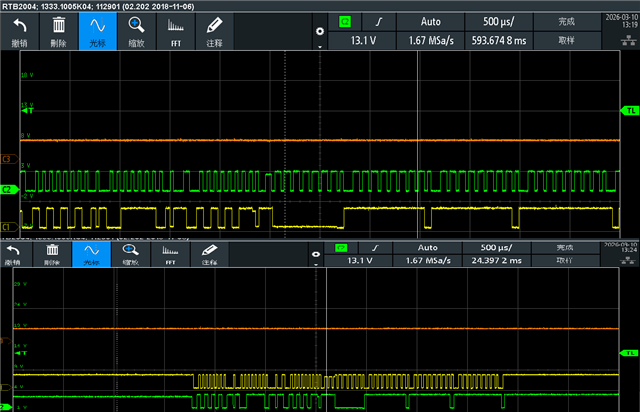Open the Auto trigger mode selector in the top bar
The width and height of the screenshot is (640, 412).
(431, 21)
